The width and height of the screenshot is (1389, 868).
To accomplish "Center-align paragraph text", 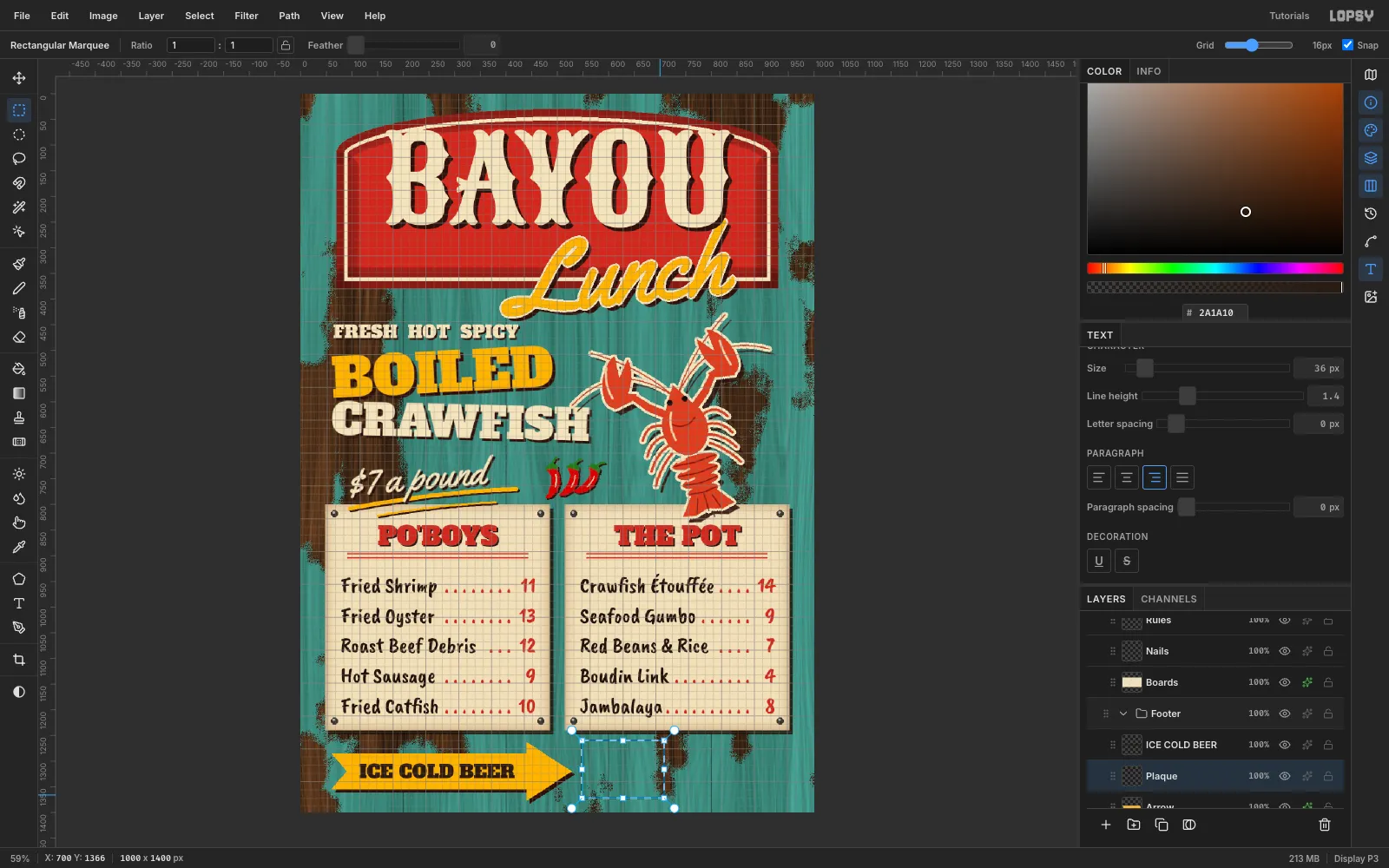I will coord(1127,477).
